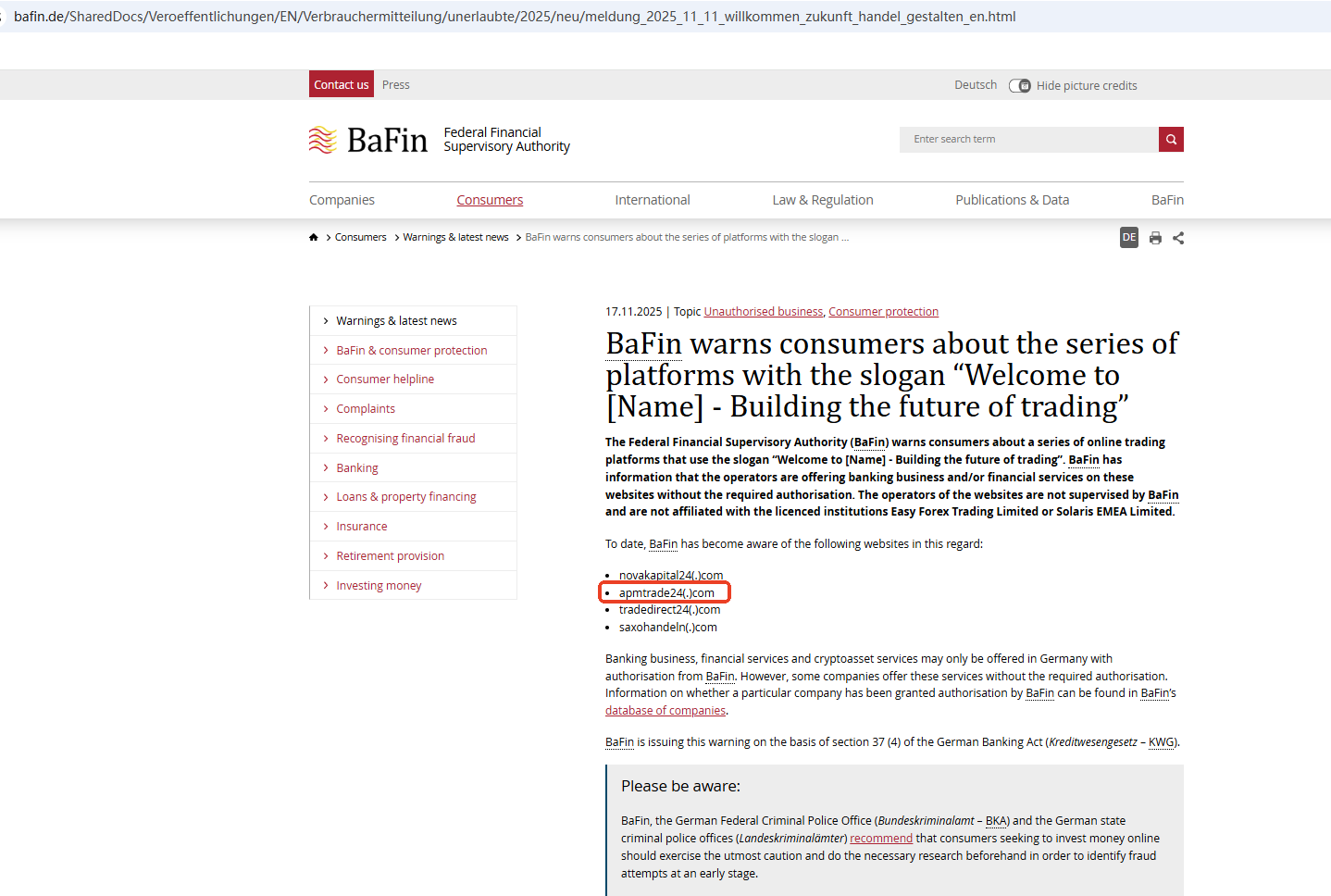This screenshot has width=1331, height=896.
Task: Open the Consumers main navigation menu
Action: [490, 200]
